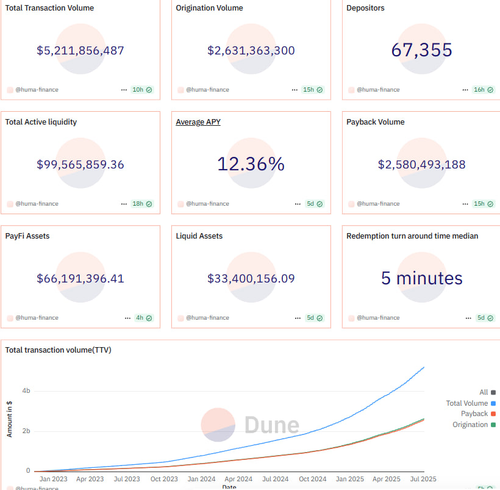
Task: Open the Average APY title link
Action: point(198,122)
